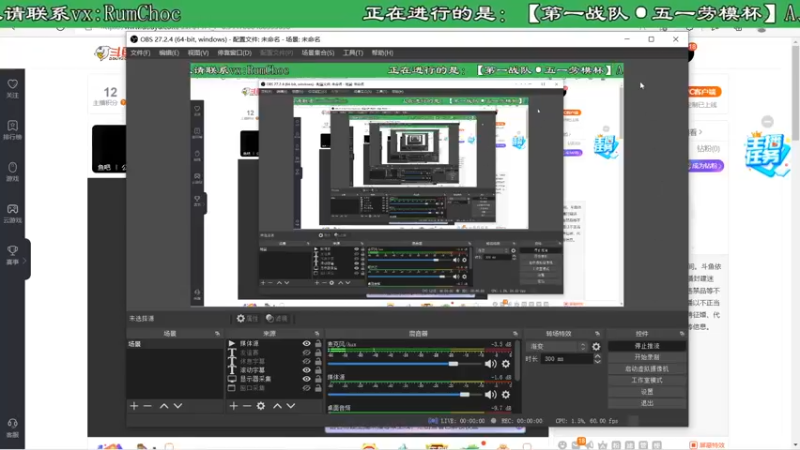Toggle lock of 滚动字幕 source
The width and height of the screenshot is (800, 450).
coord(318,370)
